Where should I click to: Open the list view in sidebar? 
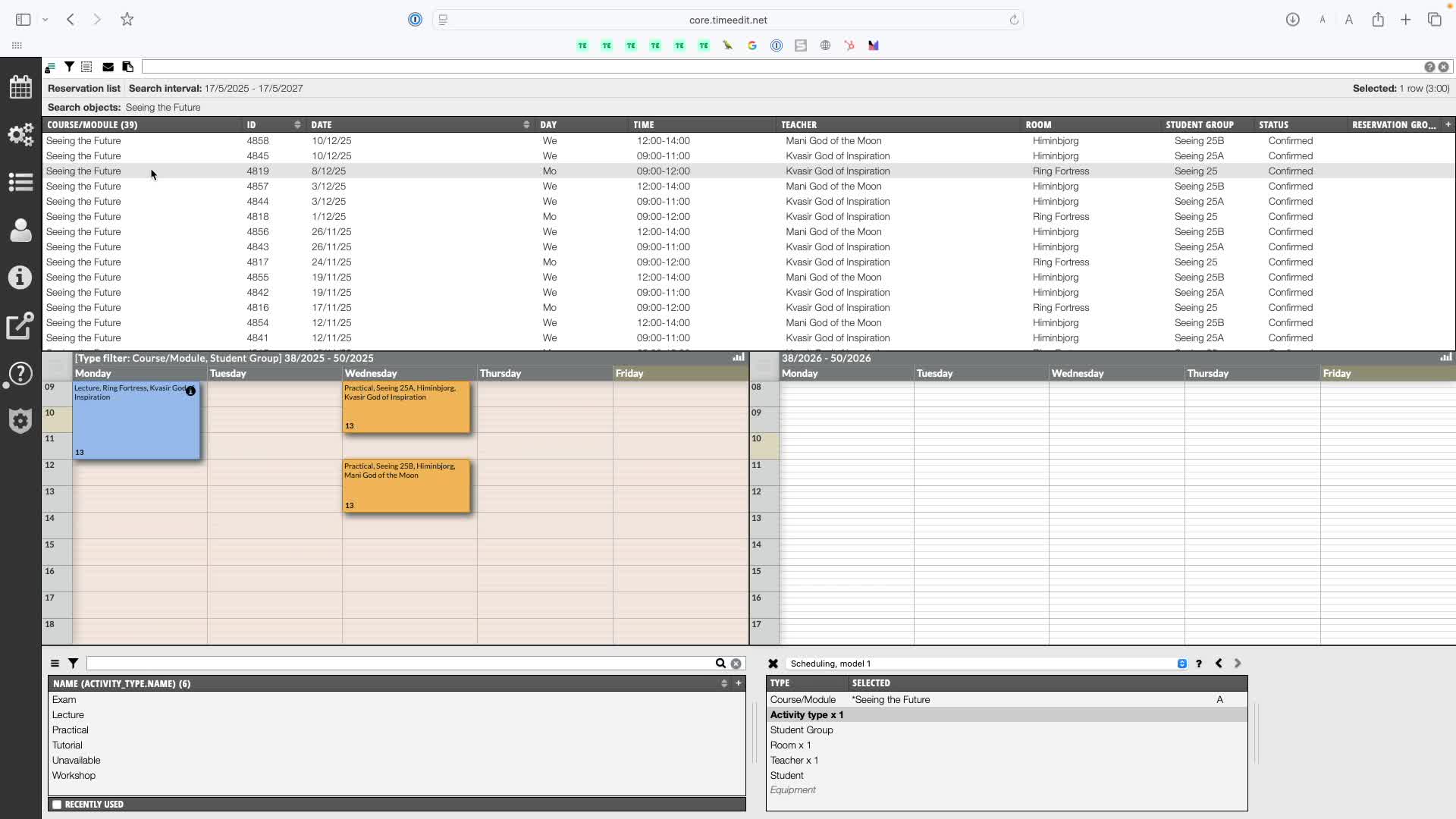(x=20, y=182)
